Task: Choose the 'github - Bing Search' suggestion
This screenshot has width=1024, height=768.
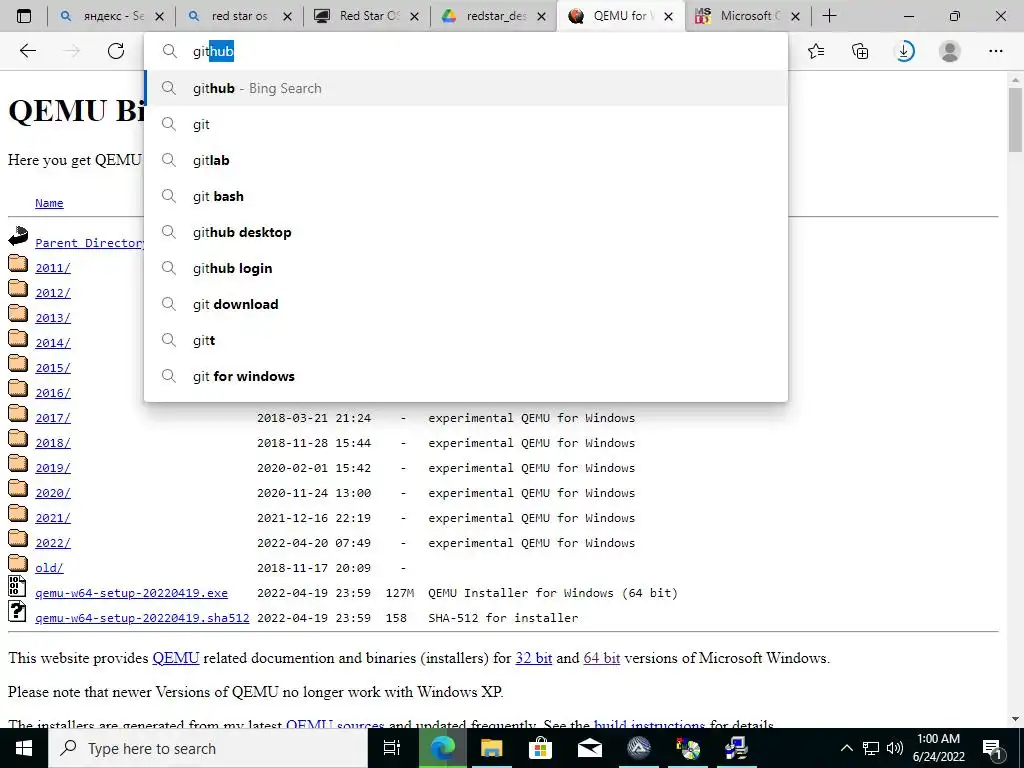Action: tap(466, 88)
